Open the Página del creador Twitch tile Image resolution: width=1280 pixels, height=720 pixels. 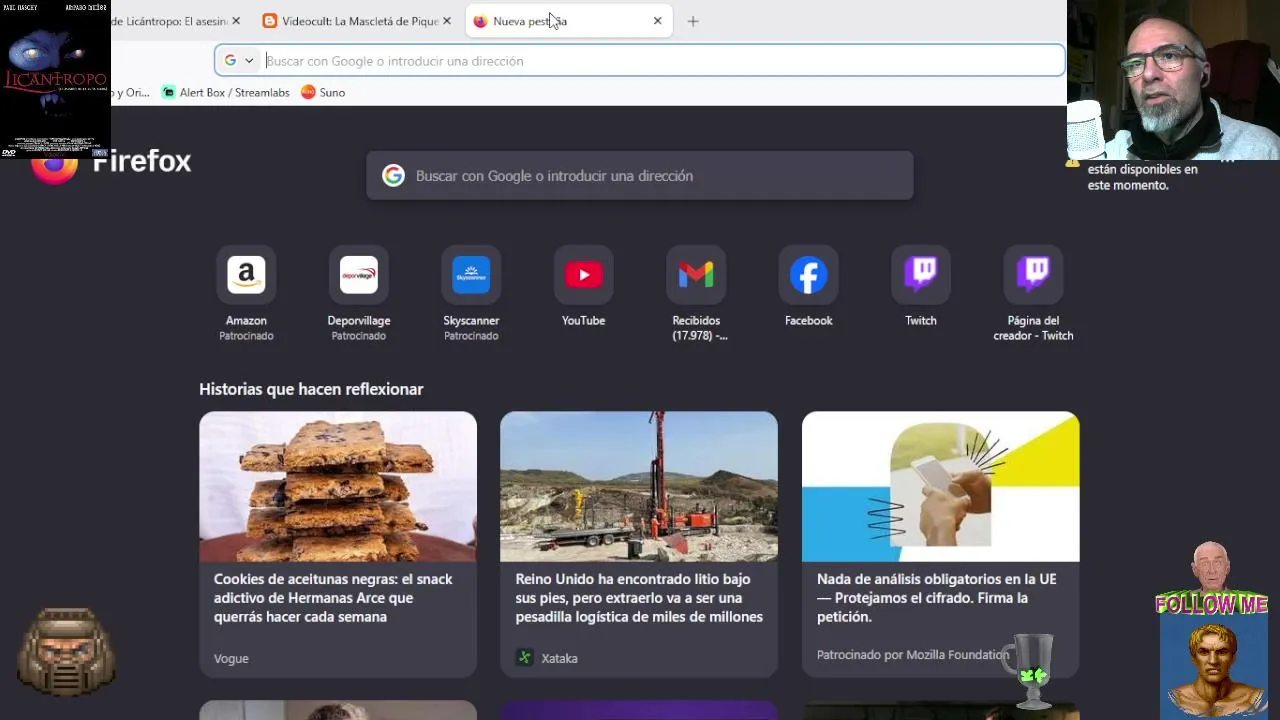click(1033, 275)
